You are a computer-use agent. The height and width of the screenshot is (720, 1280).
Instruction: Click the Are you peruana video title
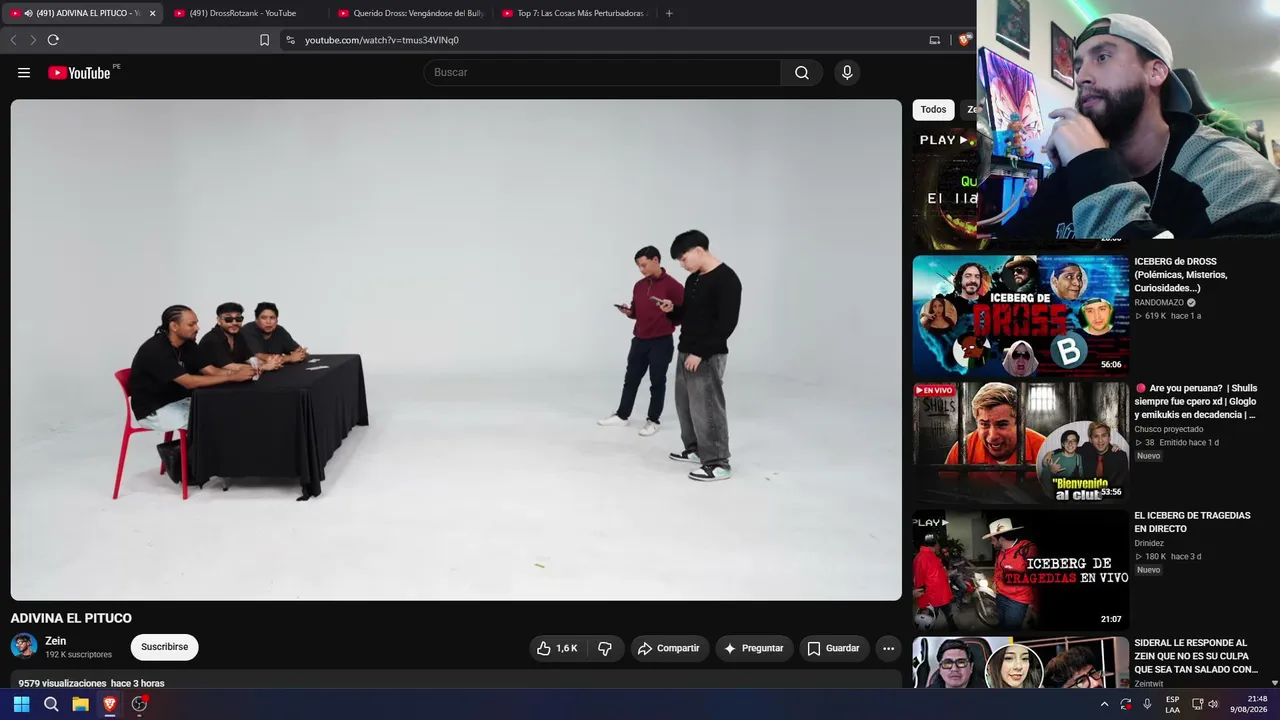tap(1196, 401)
